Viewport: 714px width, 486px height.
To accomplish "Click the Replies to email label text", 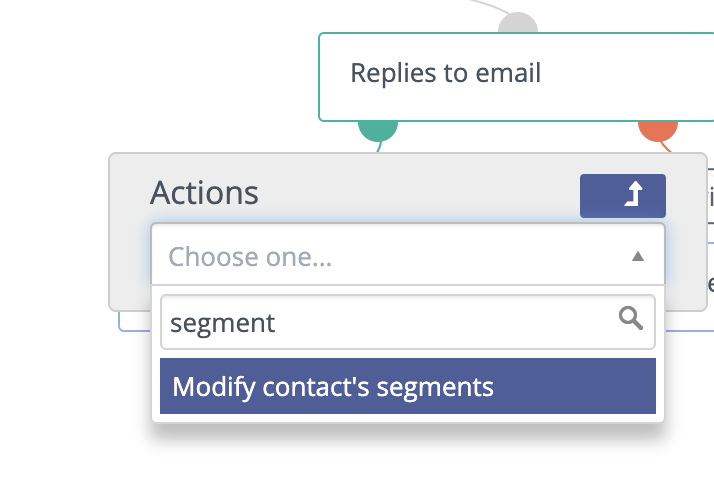I will [445, 73].
